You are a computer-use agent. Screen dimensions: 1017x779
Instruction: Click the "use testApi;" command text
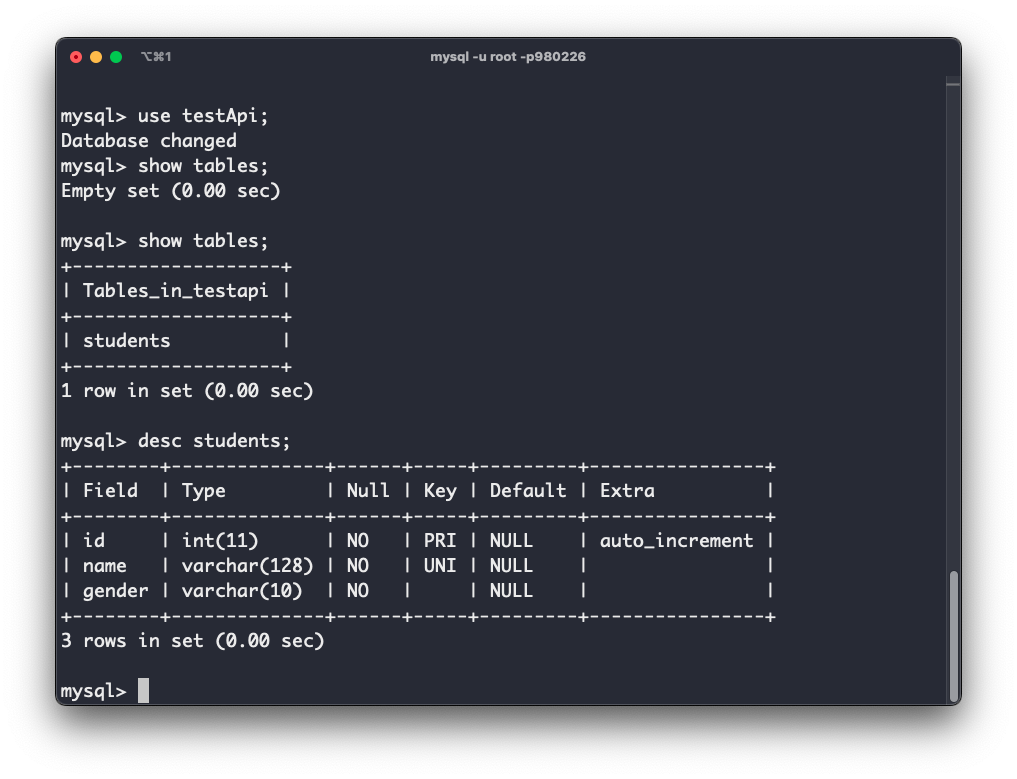(204, 116)
